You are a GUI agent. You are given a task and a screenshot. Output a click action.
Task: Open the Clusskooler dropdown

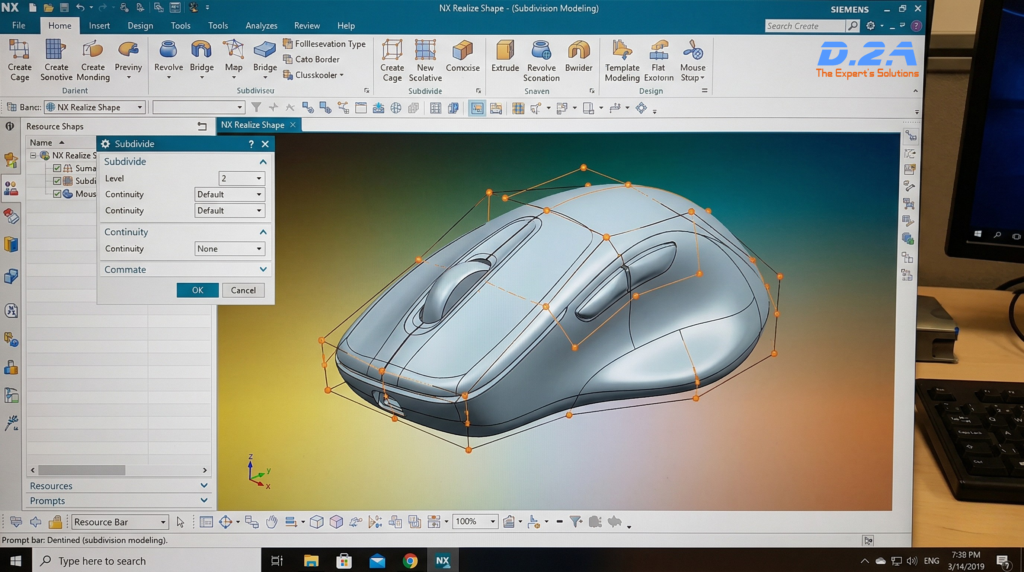click(x=313, y=75)
